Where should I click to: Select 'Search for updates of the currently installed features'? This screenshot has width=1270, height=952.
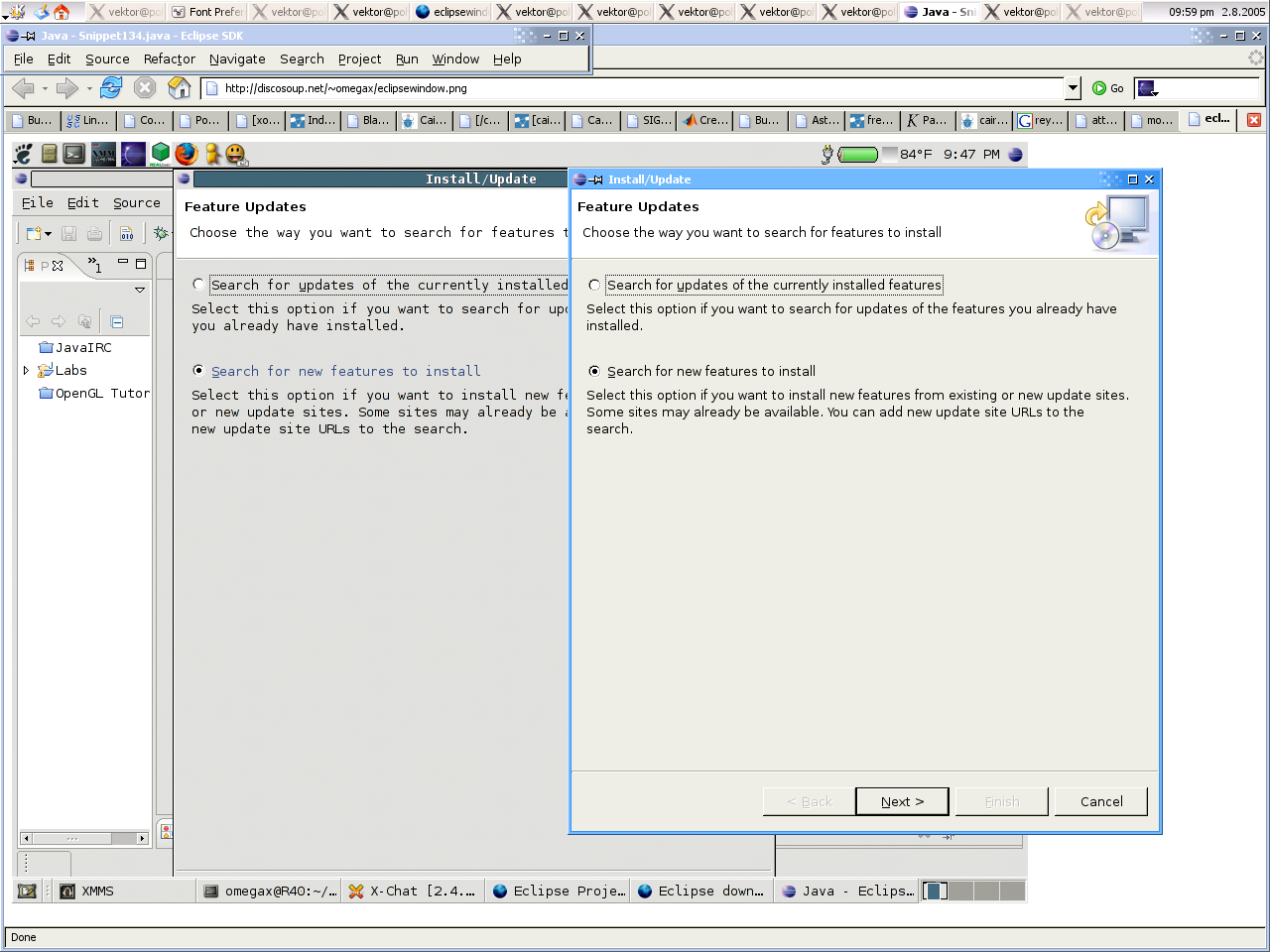594,286
